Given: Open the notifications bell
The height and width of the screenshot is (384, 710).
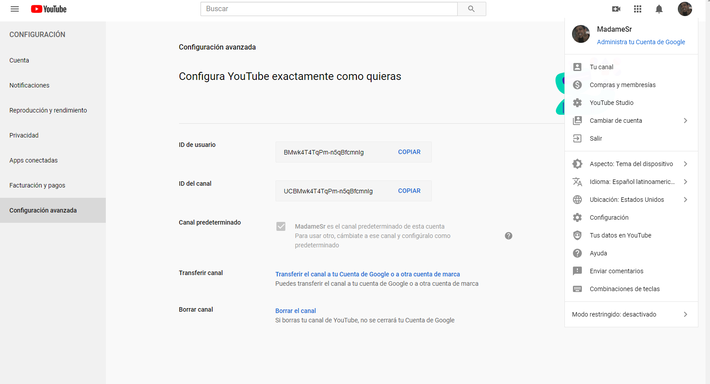Looking at the screenshot, I should pyautogui.click(x=659, y=9).
